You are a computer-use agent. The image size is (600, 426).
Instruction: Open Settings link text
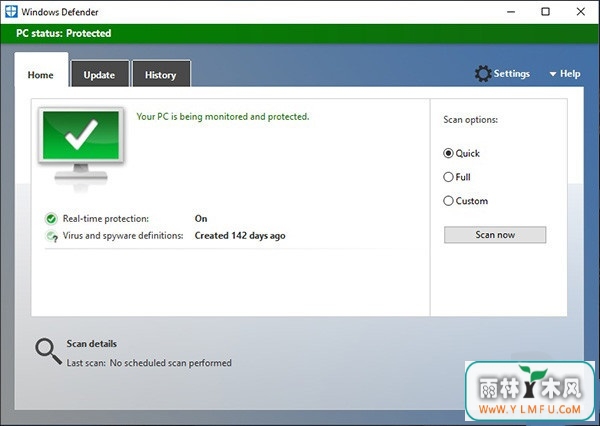[x=512, y=73]
